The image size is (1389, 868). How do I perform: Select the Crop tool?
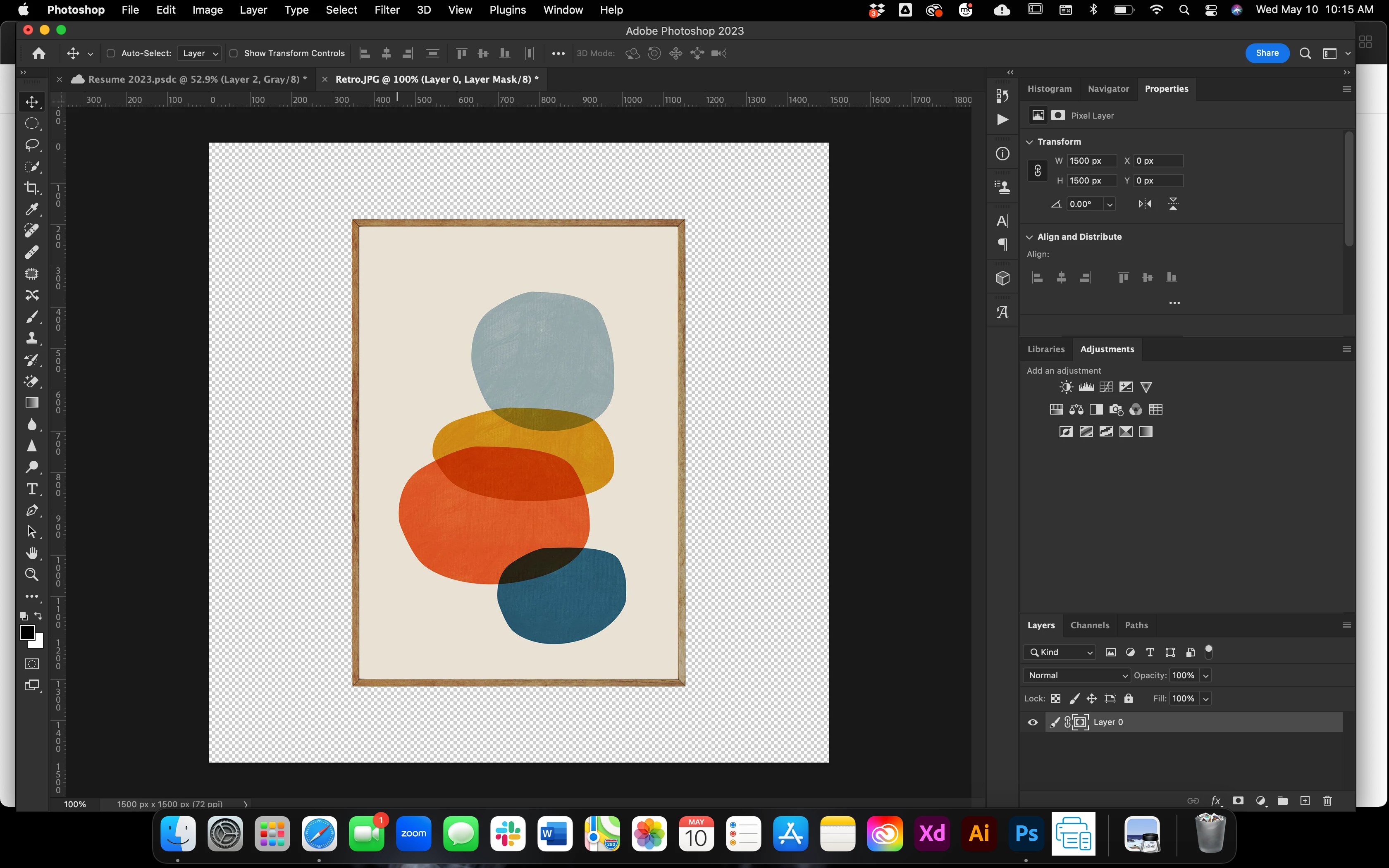[31, 188]
